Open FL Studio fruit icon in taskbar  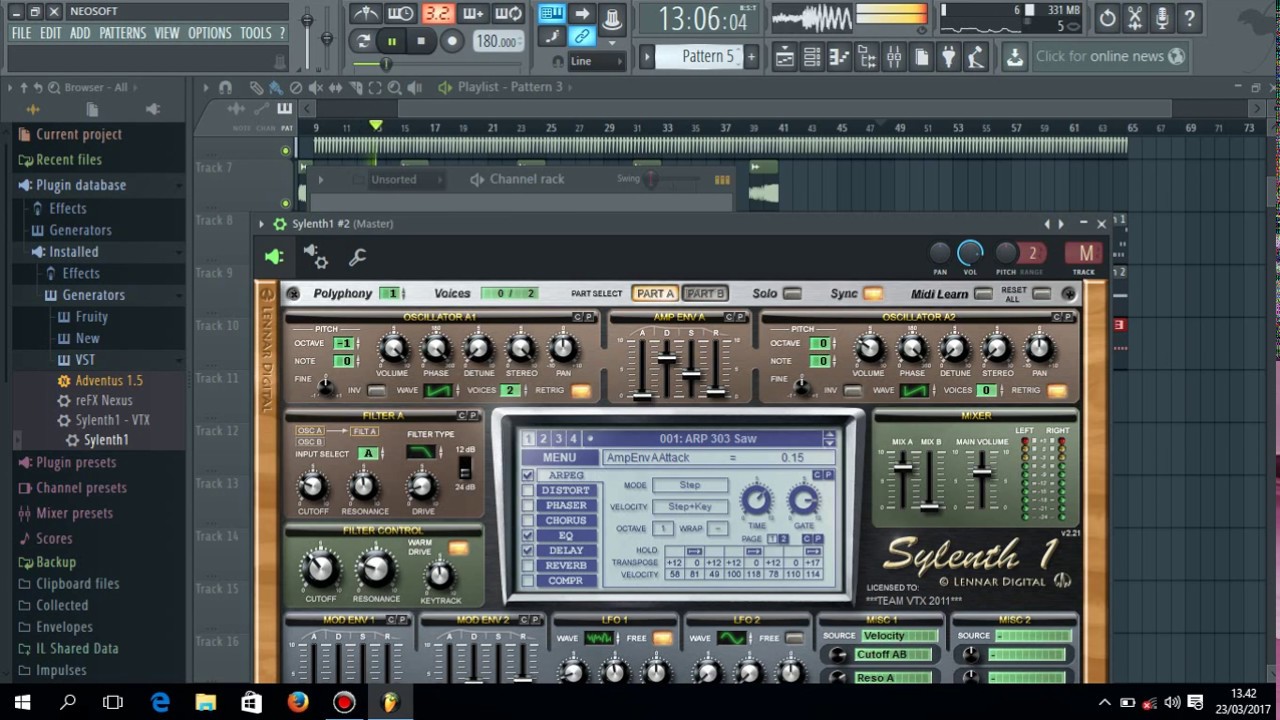390,703
